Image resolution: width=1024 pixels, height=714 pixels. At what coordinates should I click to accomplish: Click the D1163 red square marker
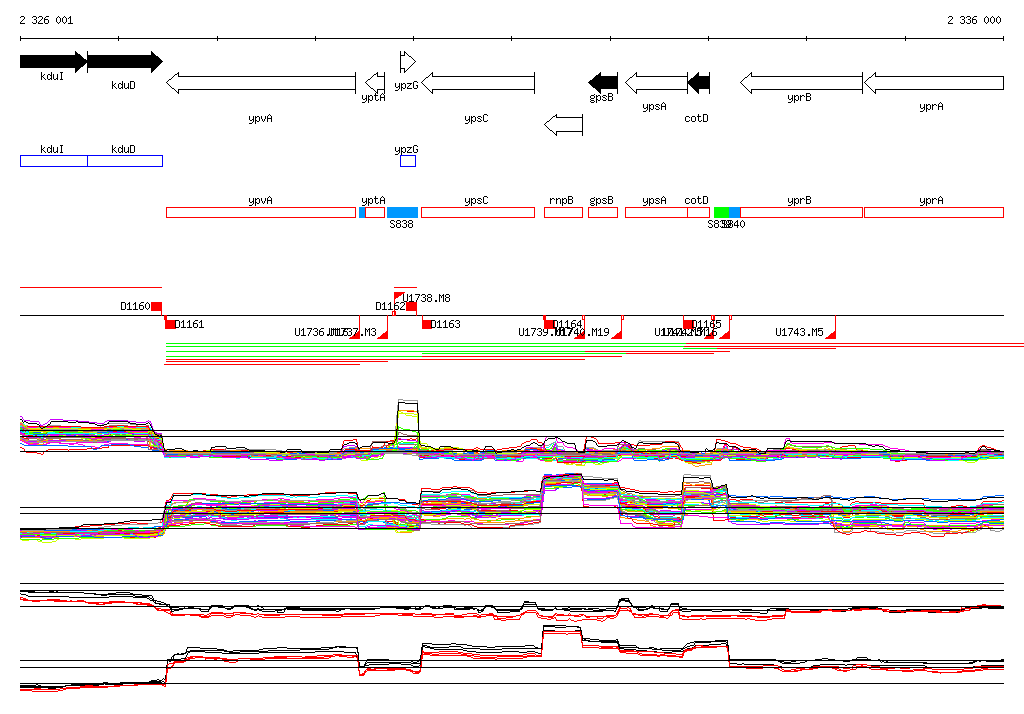click(x=426, y=324)
